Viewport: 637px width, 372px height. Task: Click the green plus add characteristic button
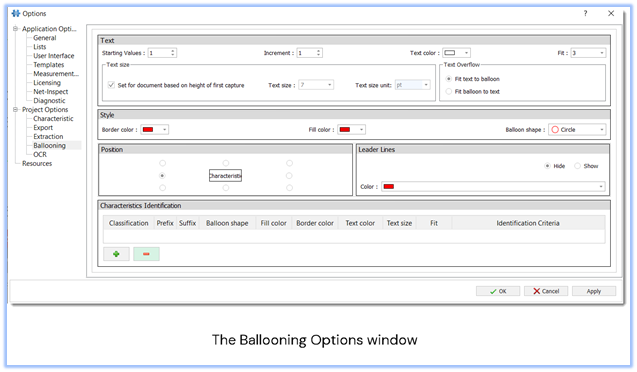(x=116, y=254)
